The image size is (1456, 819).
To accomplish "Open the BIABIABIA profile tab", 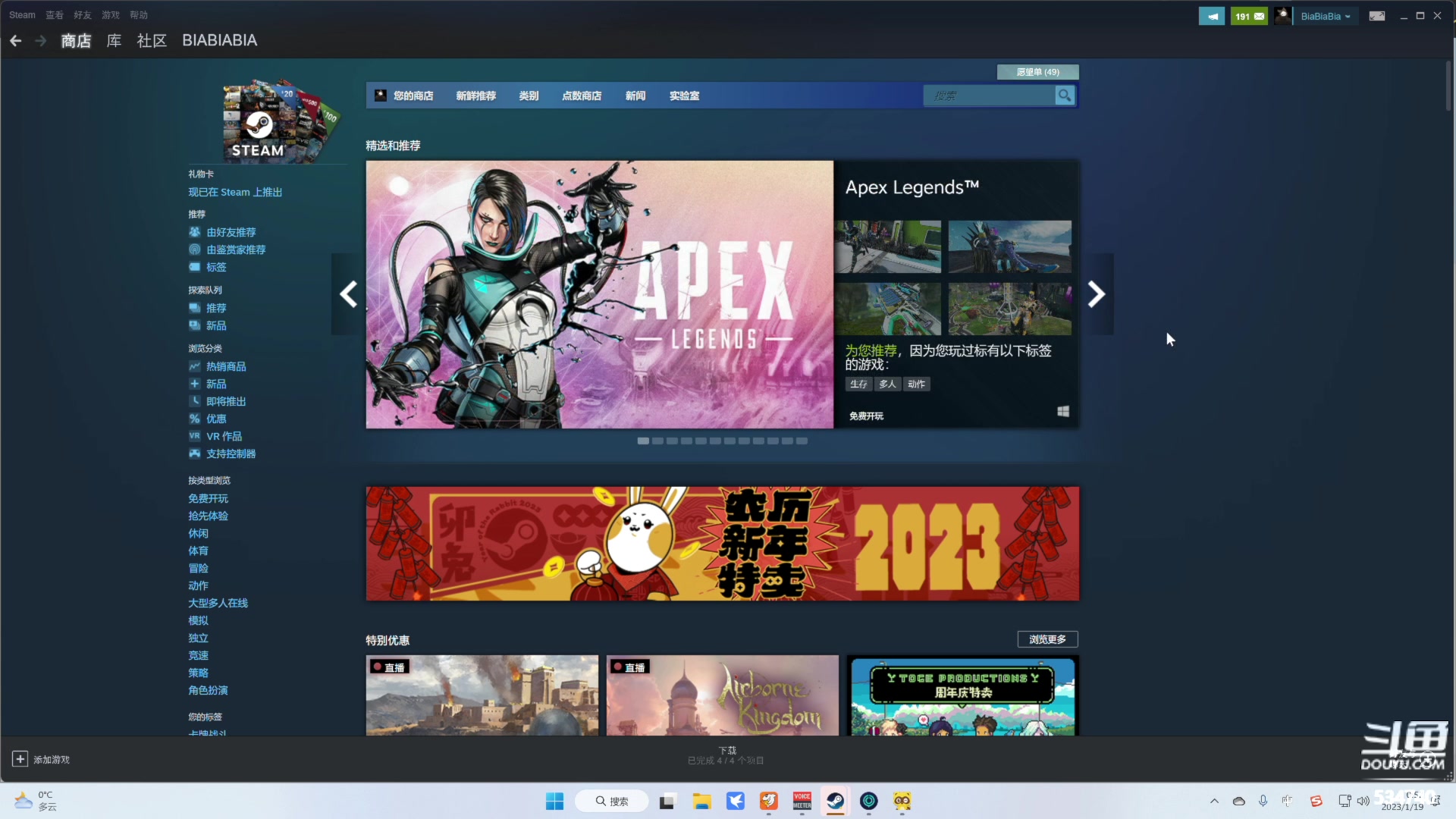I will pyautogui.click(x=220, y=41).
